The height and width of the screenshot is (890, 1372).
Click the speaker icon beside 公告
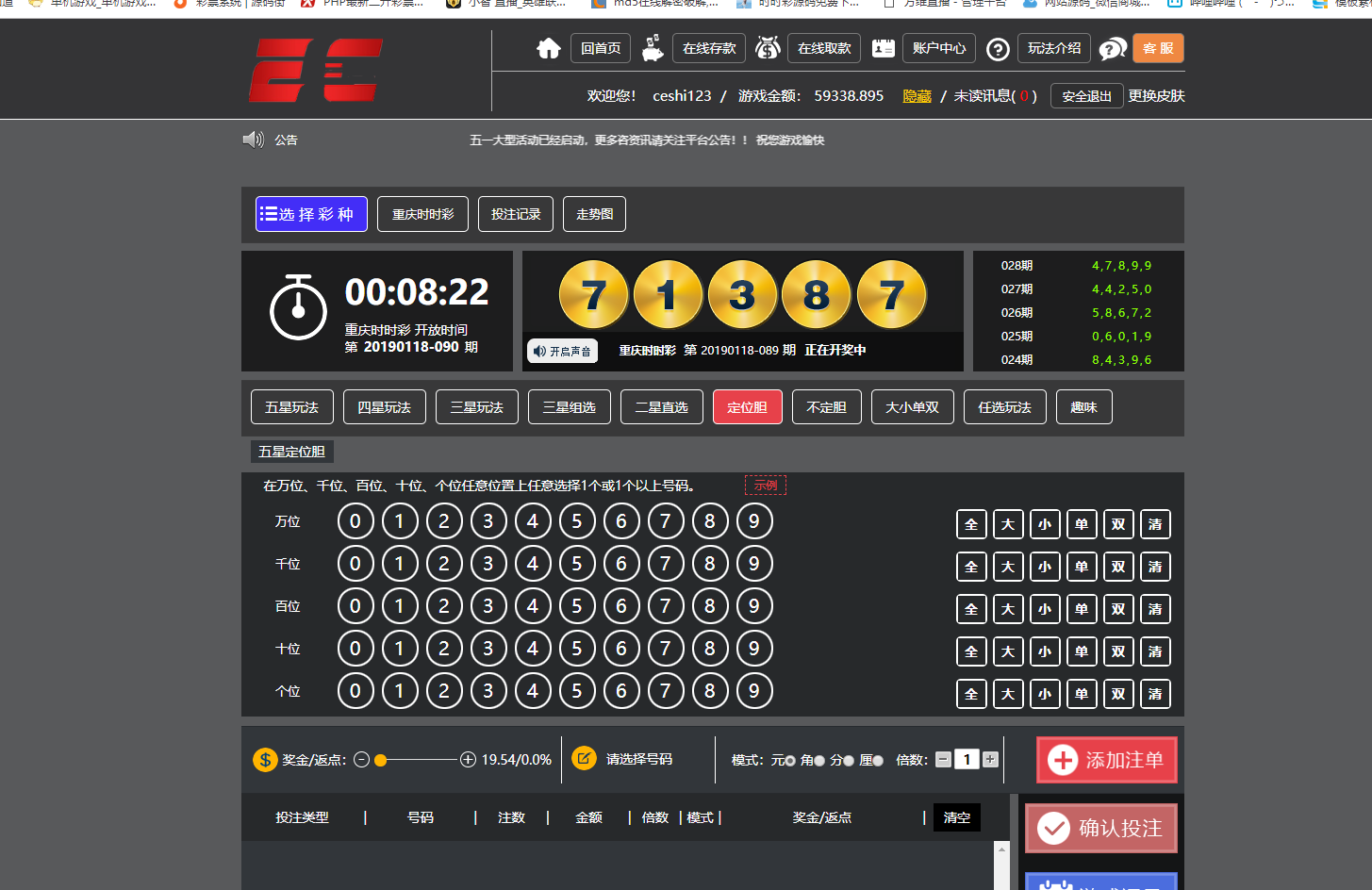click(x=253, y=140)
